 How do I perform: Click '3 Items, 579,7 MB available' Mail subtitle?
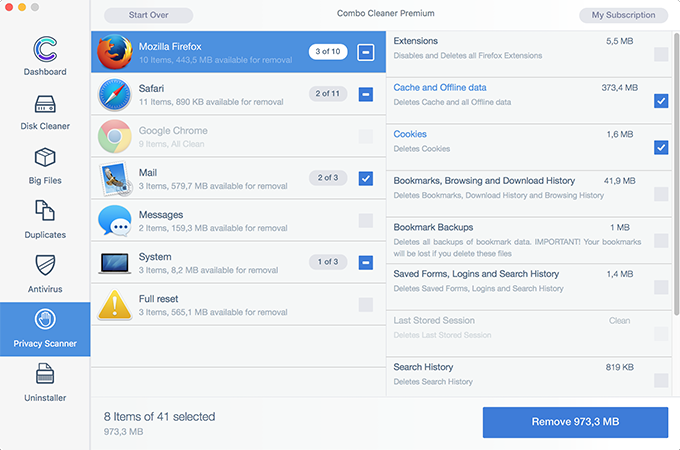point(213,186)
